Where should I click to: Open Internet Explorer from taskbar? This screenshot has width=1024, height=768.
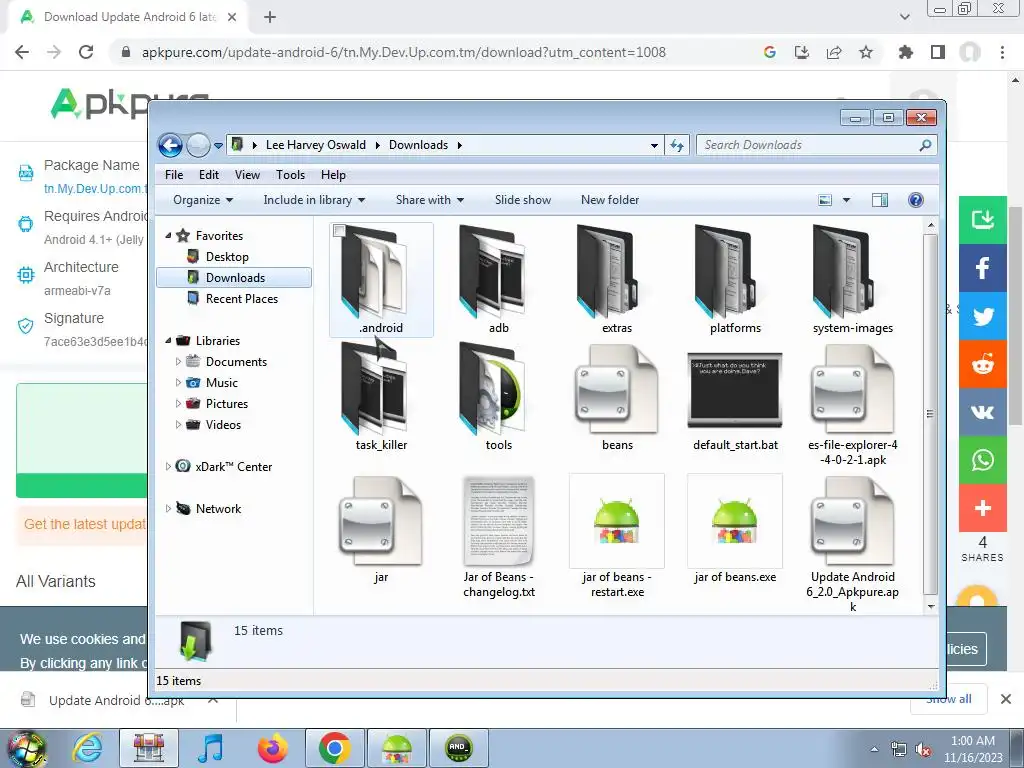pos(88,748)
